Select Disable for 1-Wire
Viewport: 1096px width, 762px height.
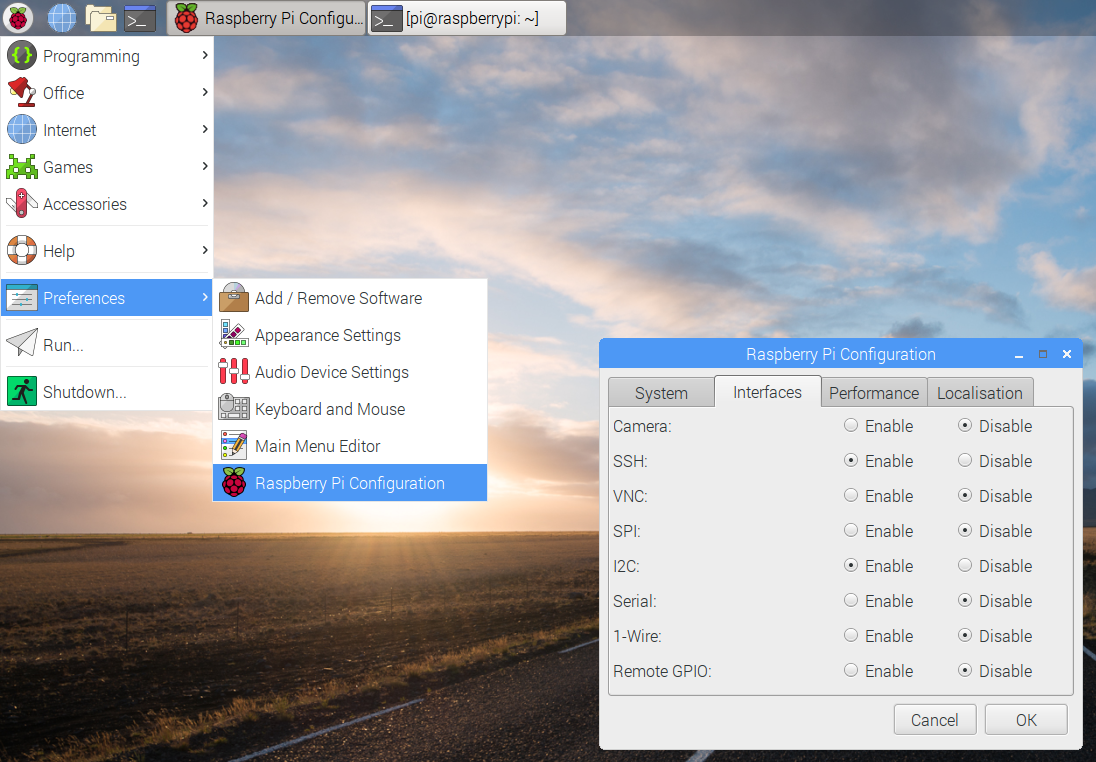click(965, 635)
